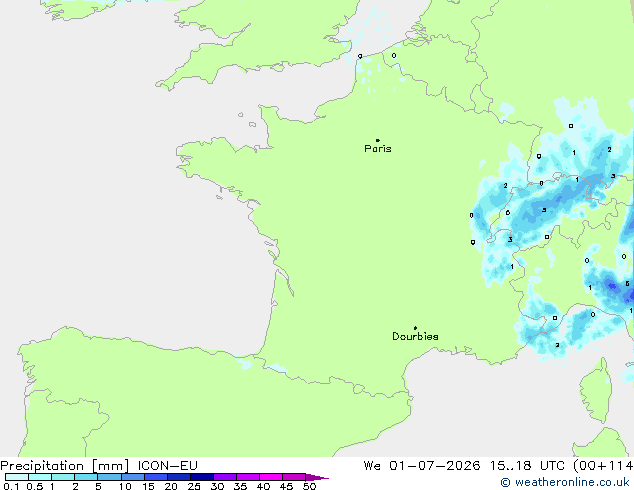Pick the 25–30 mm navy legend swatch

click(201, 477)
